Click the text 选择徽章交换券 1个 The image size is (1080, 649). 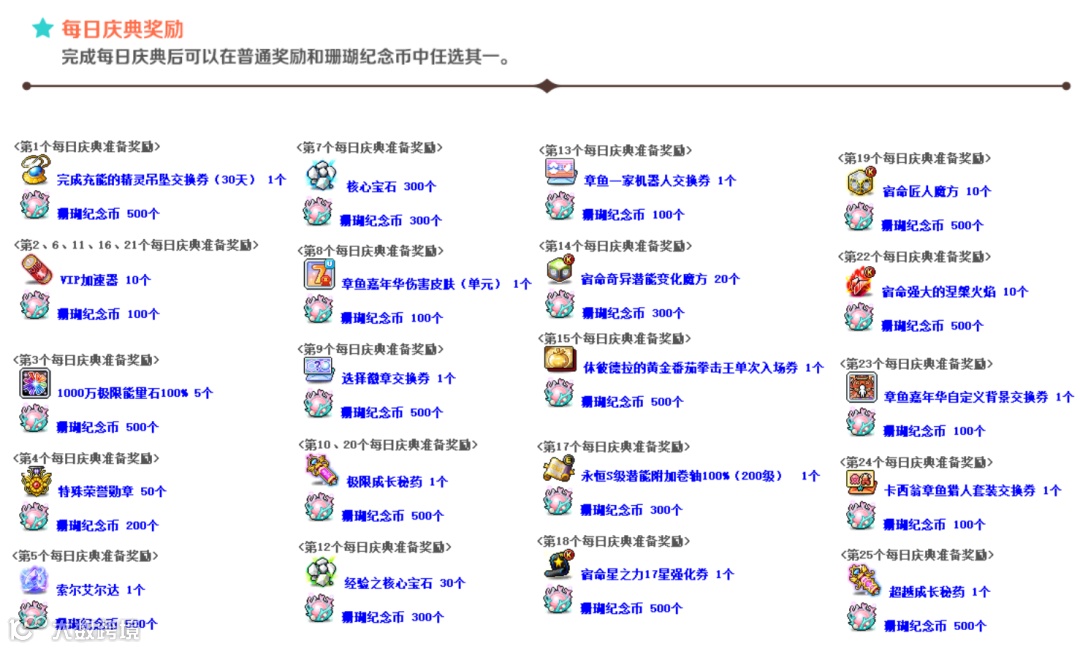(399, 378)
